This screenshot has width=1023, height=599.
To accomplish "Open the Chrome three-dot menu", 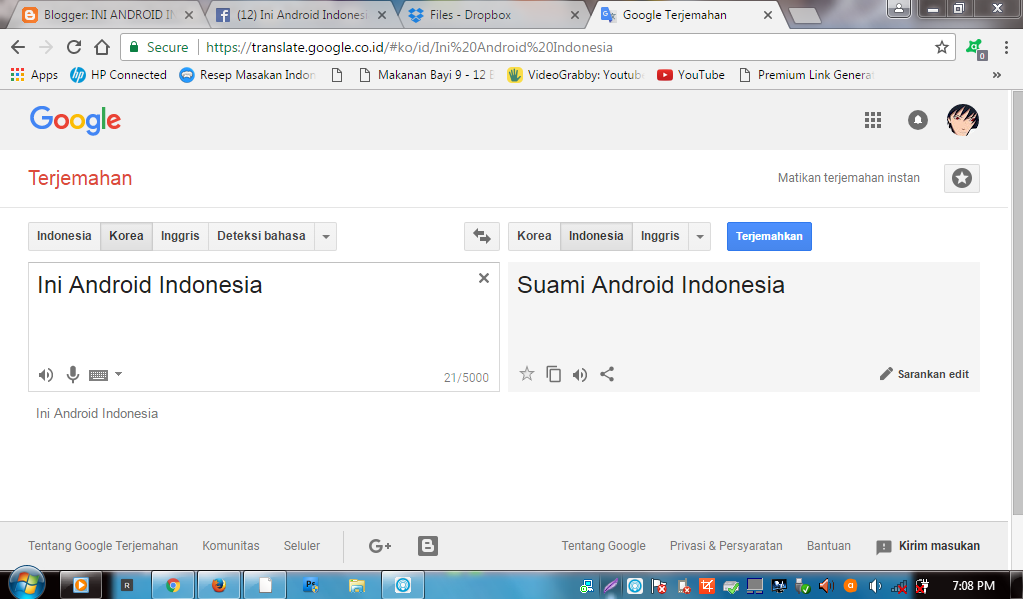I will (1006, 47).
